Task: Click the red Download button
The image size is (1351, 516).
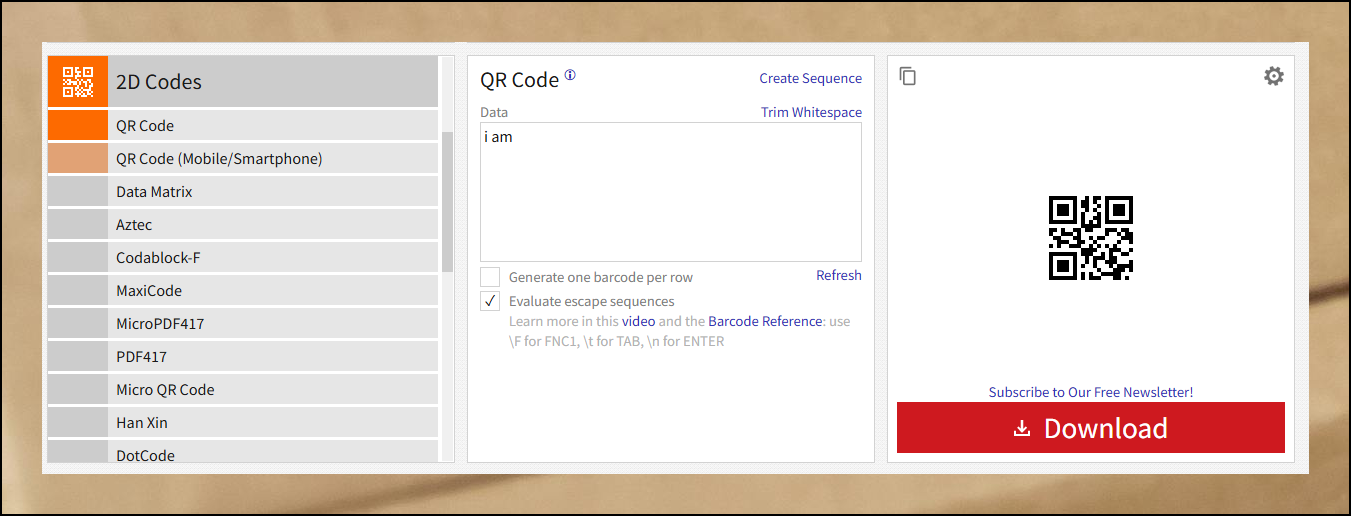Action: point(1091,428)
